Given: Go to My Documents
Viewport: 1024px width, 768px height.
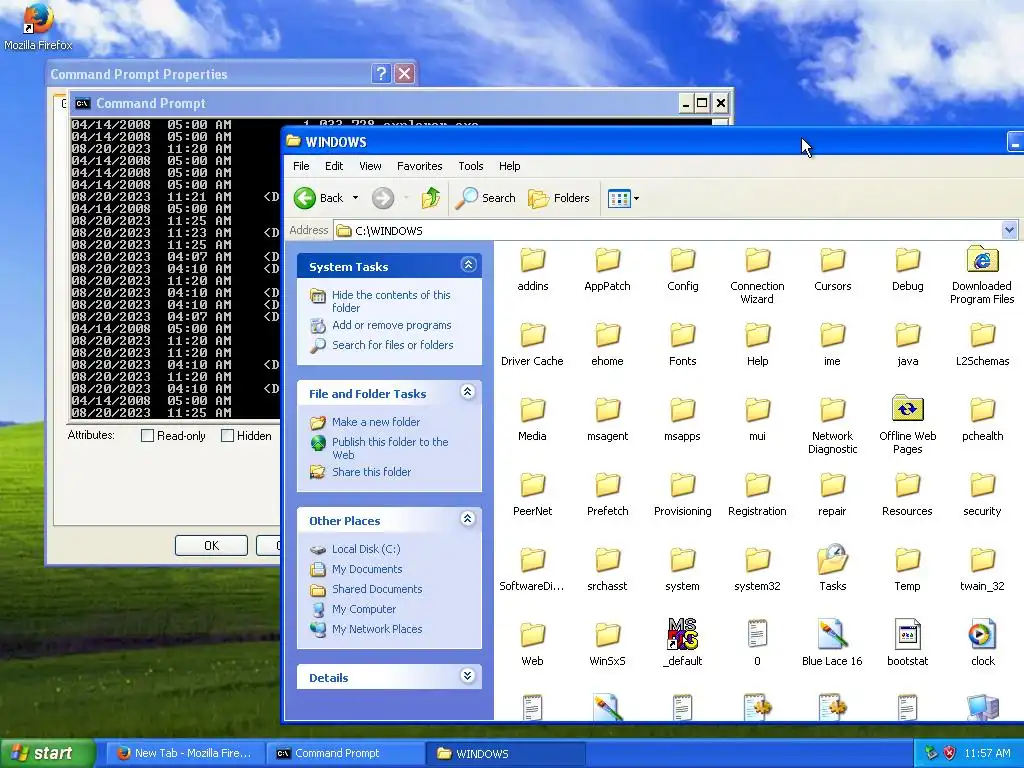Looking at the screenshot, I should pyautogui.click(x=367, y=569).
